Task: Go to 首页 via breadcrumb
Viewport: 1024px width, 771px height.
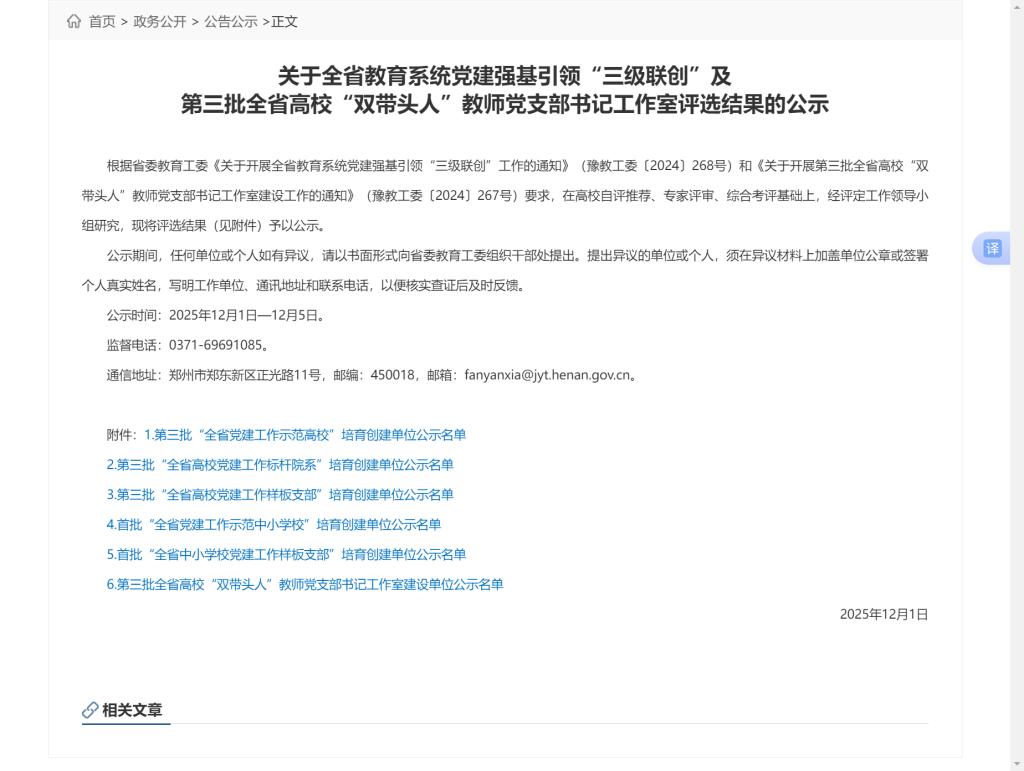Action: pyautogui.click(x=102, y=22)
